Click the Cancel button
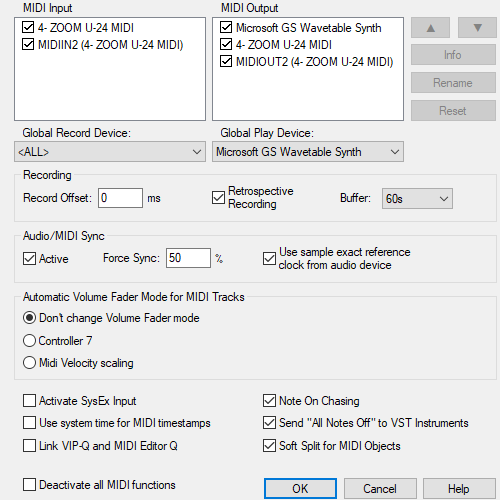The height and width of the screenshot is (500, 500). tap(380, 489)
